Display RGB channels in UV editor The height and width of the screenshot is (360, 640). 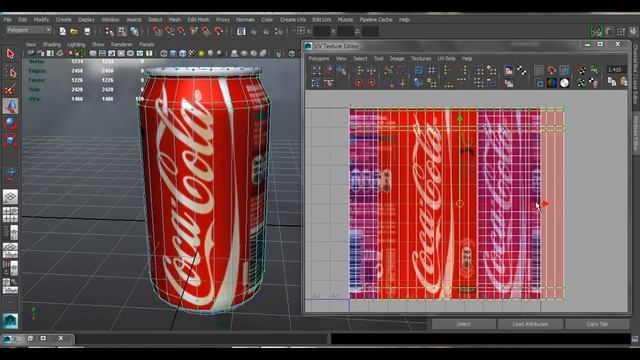[x=551, y=83]
